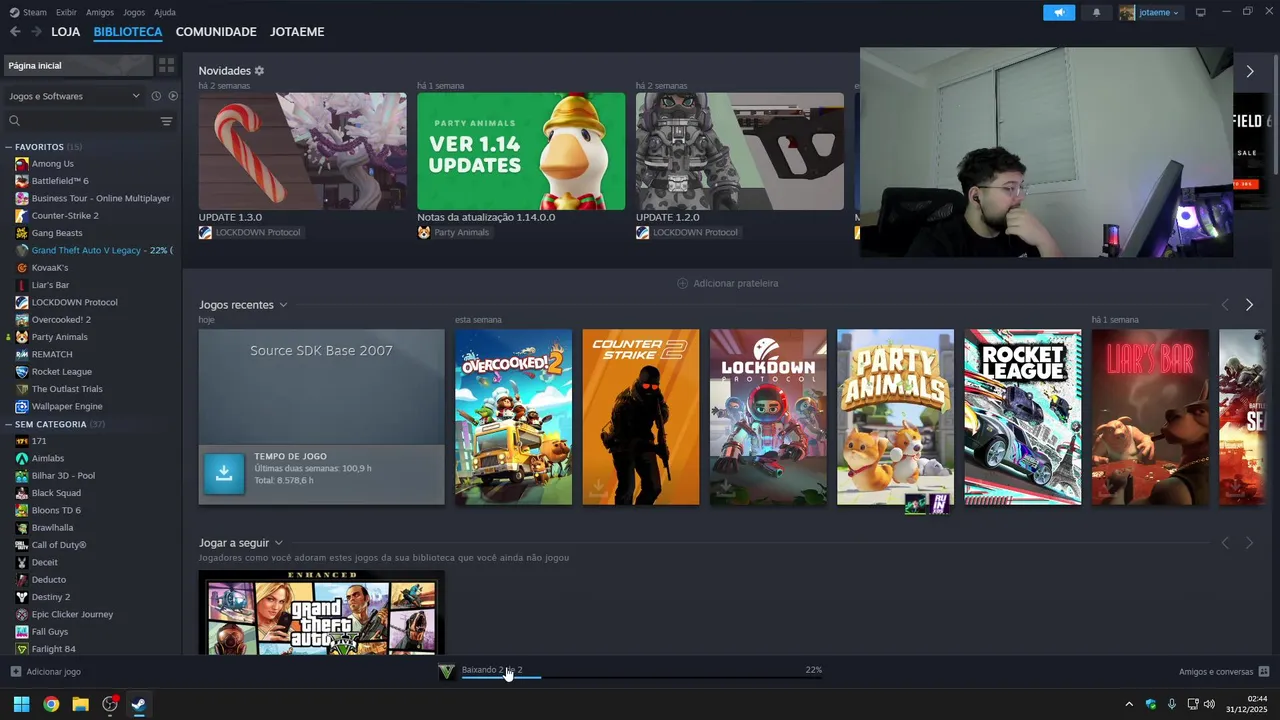This screenshot has width=1280, height=720.
Task: Open the Jogos menu
Action: click(x=134, y=12)
